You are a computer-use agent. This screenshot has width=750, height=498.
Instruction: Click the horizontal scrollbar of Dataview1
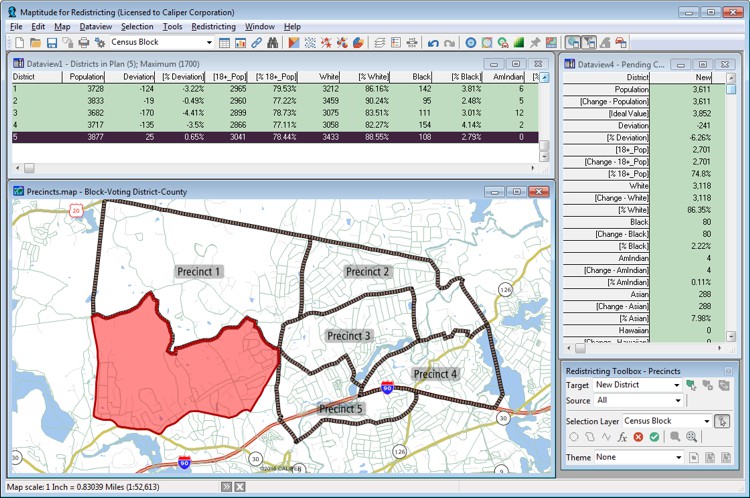280,167
